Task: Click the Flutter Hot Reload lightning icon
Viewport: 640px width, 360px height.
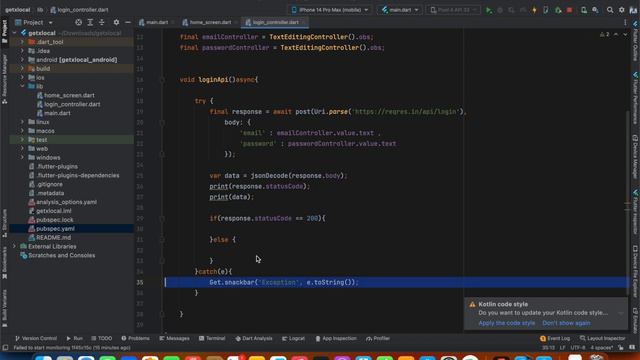Action: coord(534,10)
